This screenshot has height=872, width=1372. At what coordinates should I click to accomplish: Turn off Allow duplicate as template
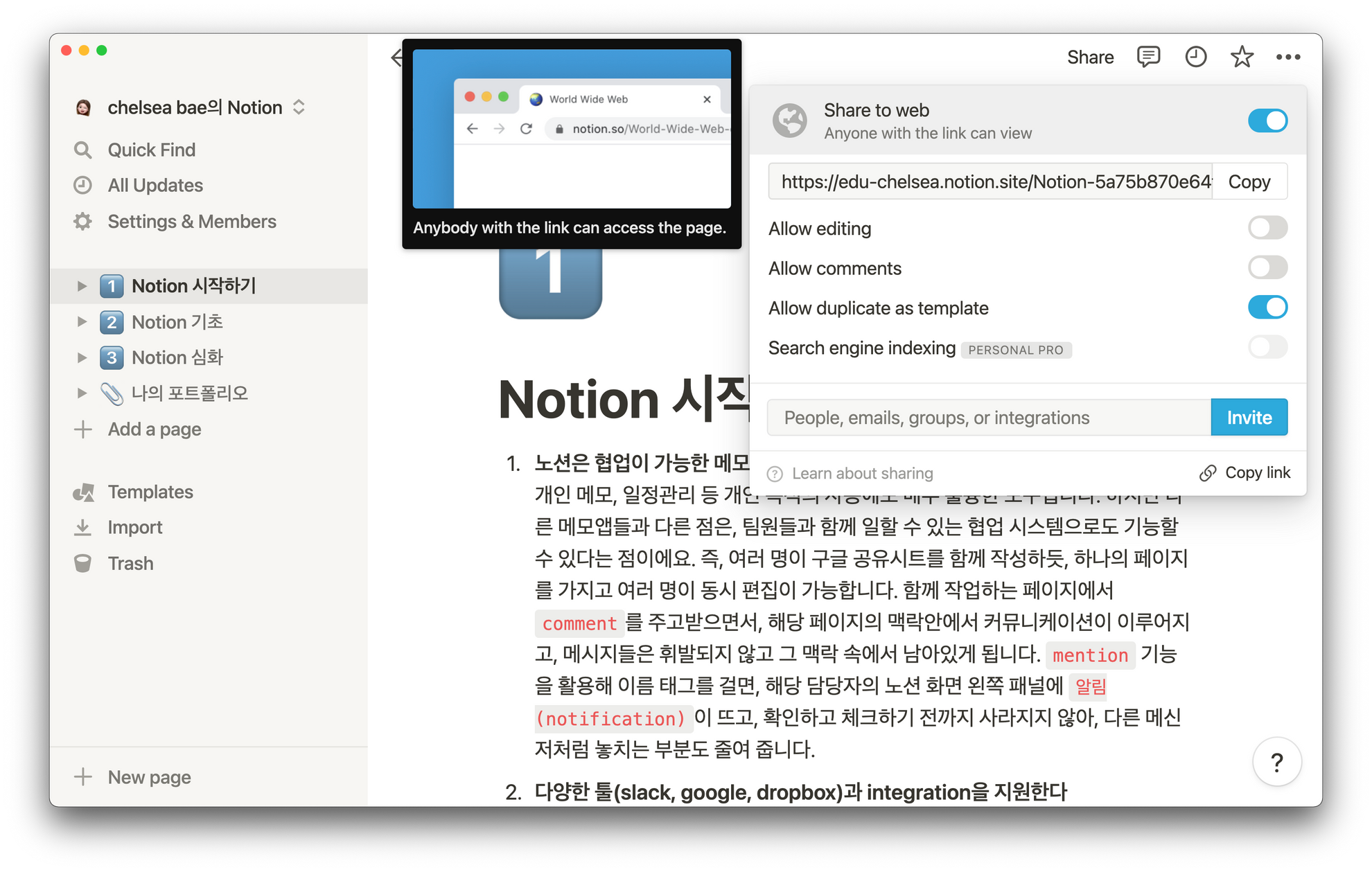pos(1268,307)
